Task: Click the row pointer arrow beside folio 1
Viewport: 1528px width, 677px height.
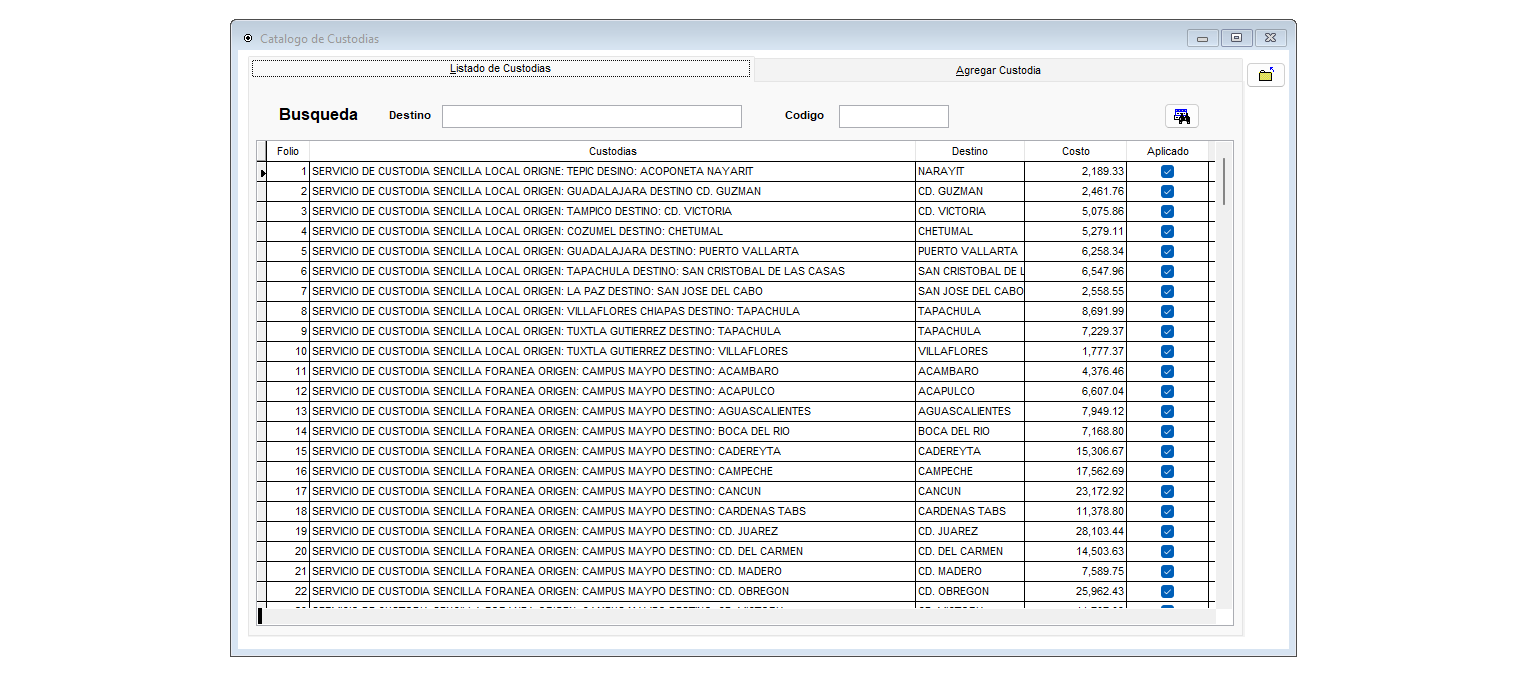Action: [x=263, y=172]
